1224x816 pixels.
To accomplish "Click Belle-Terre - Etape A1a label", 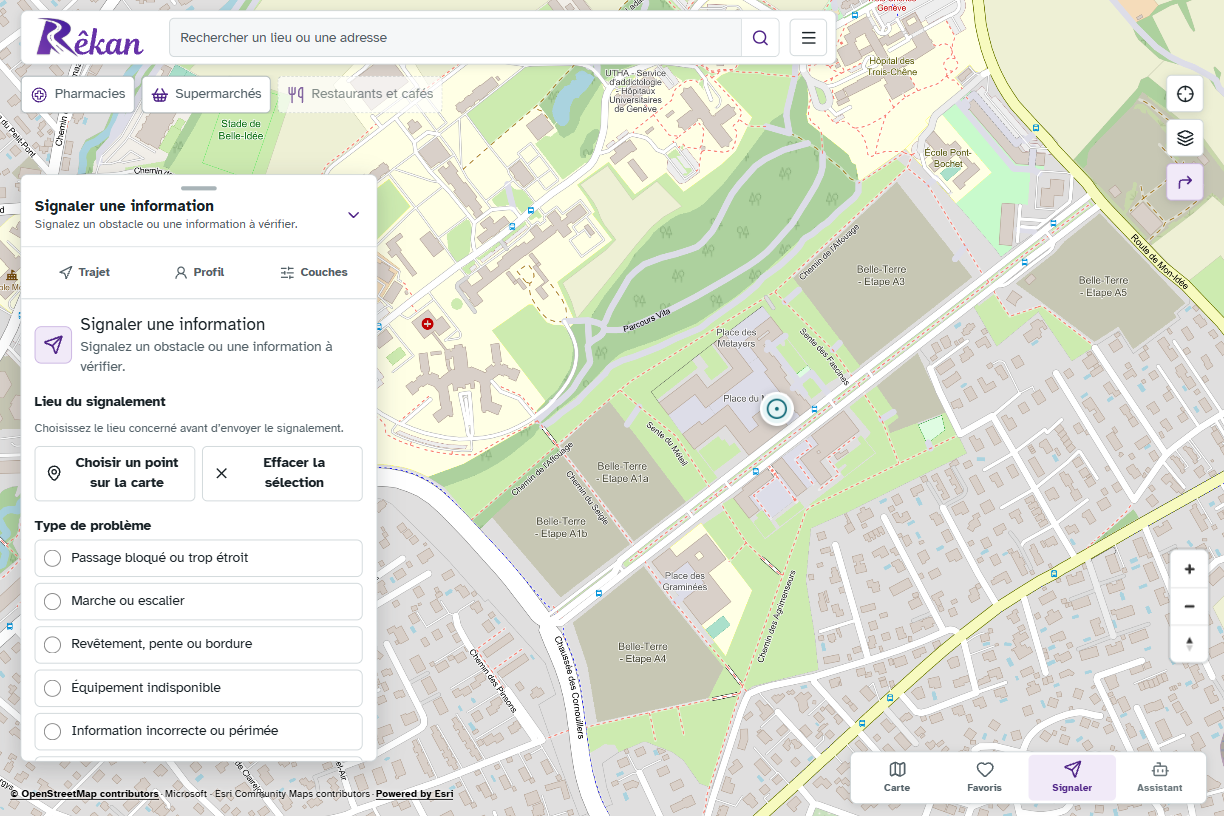I will [x=623, y=472].
